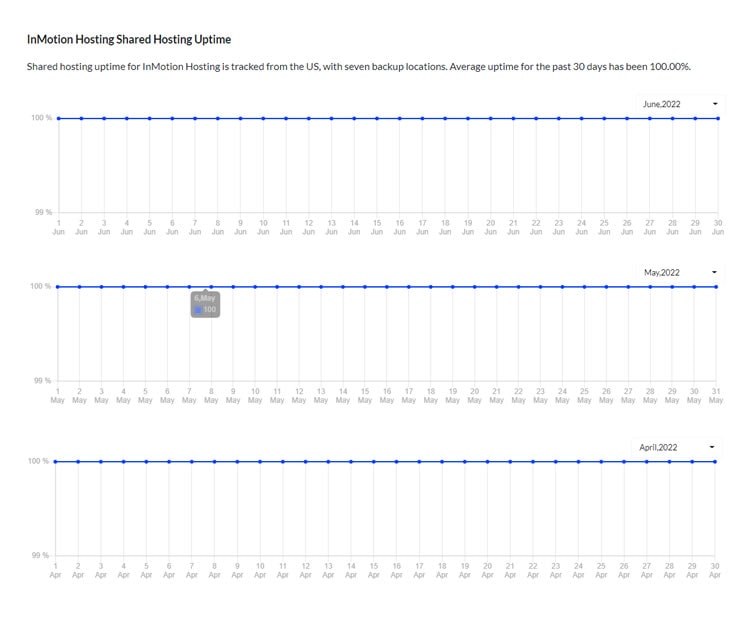This screenshot has height=620, width=750.
Task: Click the data point for 1 May
Action: (x=57, y=287)
